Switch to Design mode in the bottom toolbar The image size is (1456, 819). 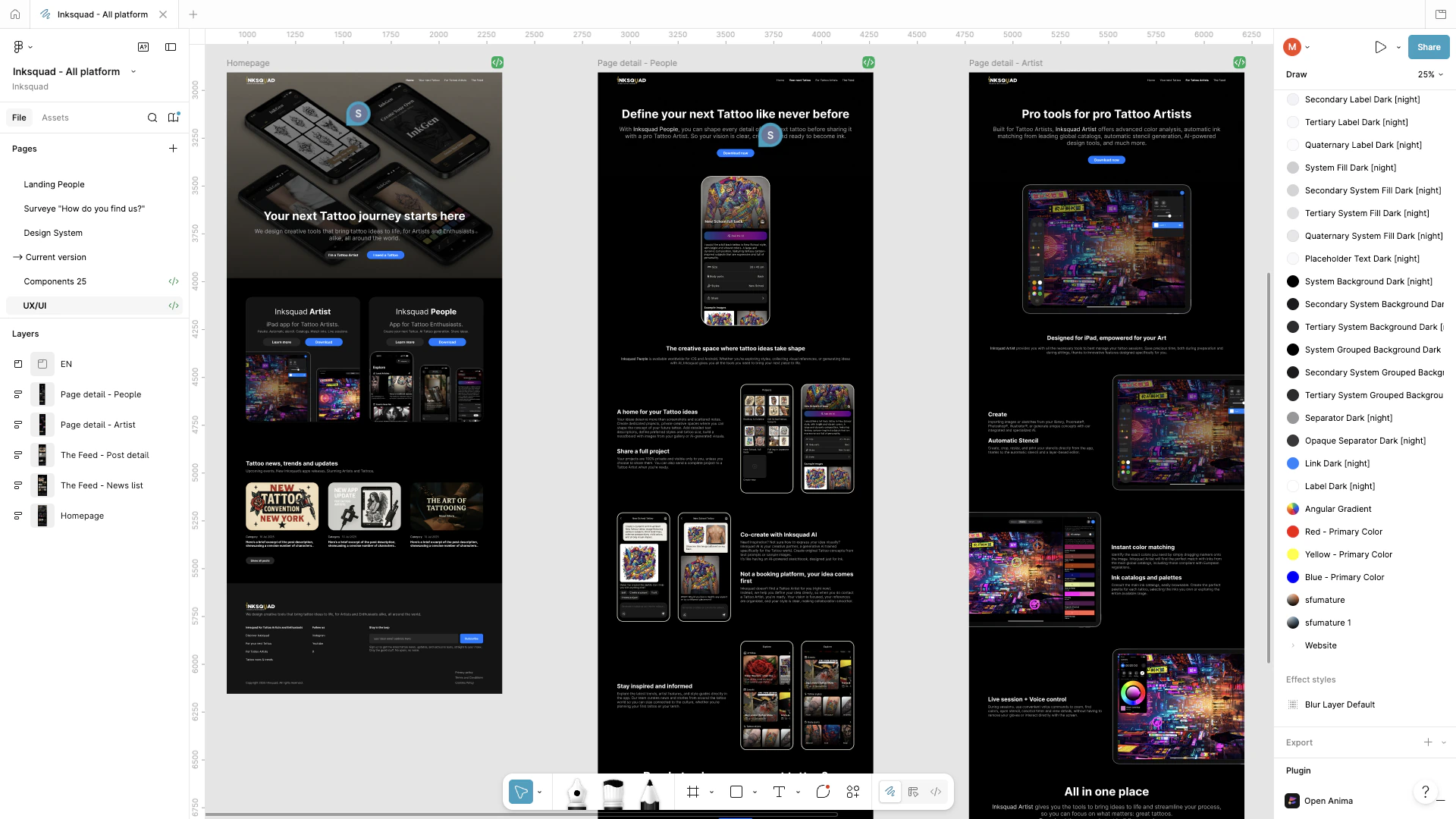913,792
